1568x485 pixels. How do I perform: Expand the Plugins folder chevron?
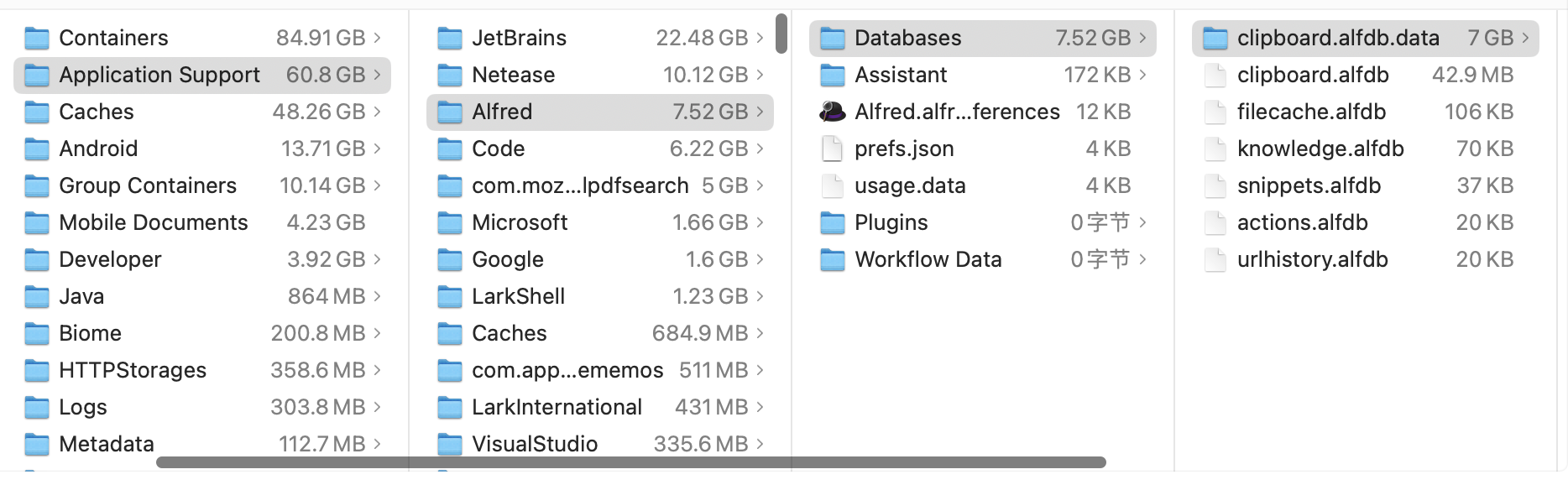1142,222
